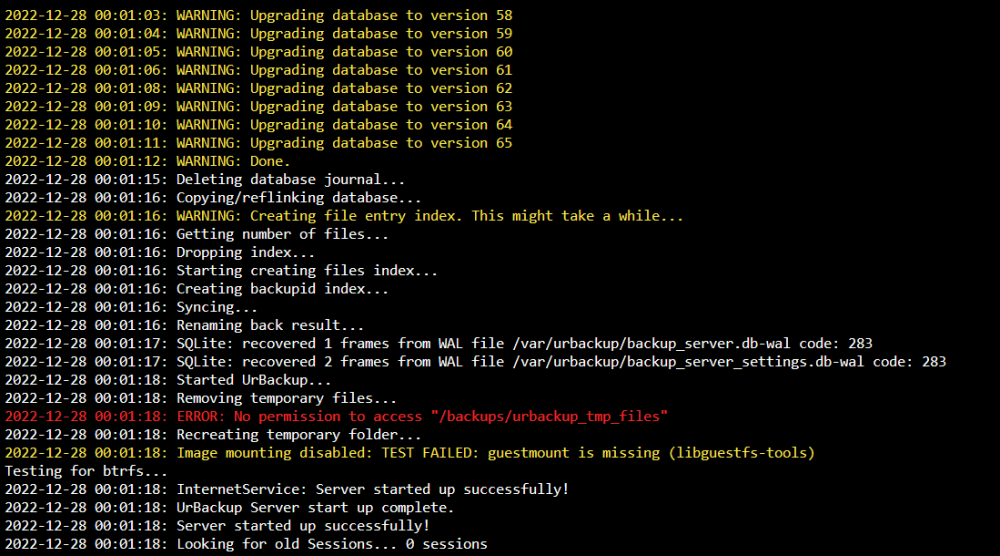Viewport: 1000px width, 556px height.
Task: Click the 'Removing temporary files...' line
Action: [201, 398]
